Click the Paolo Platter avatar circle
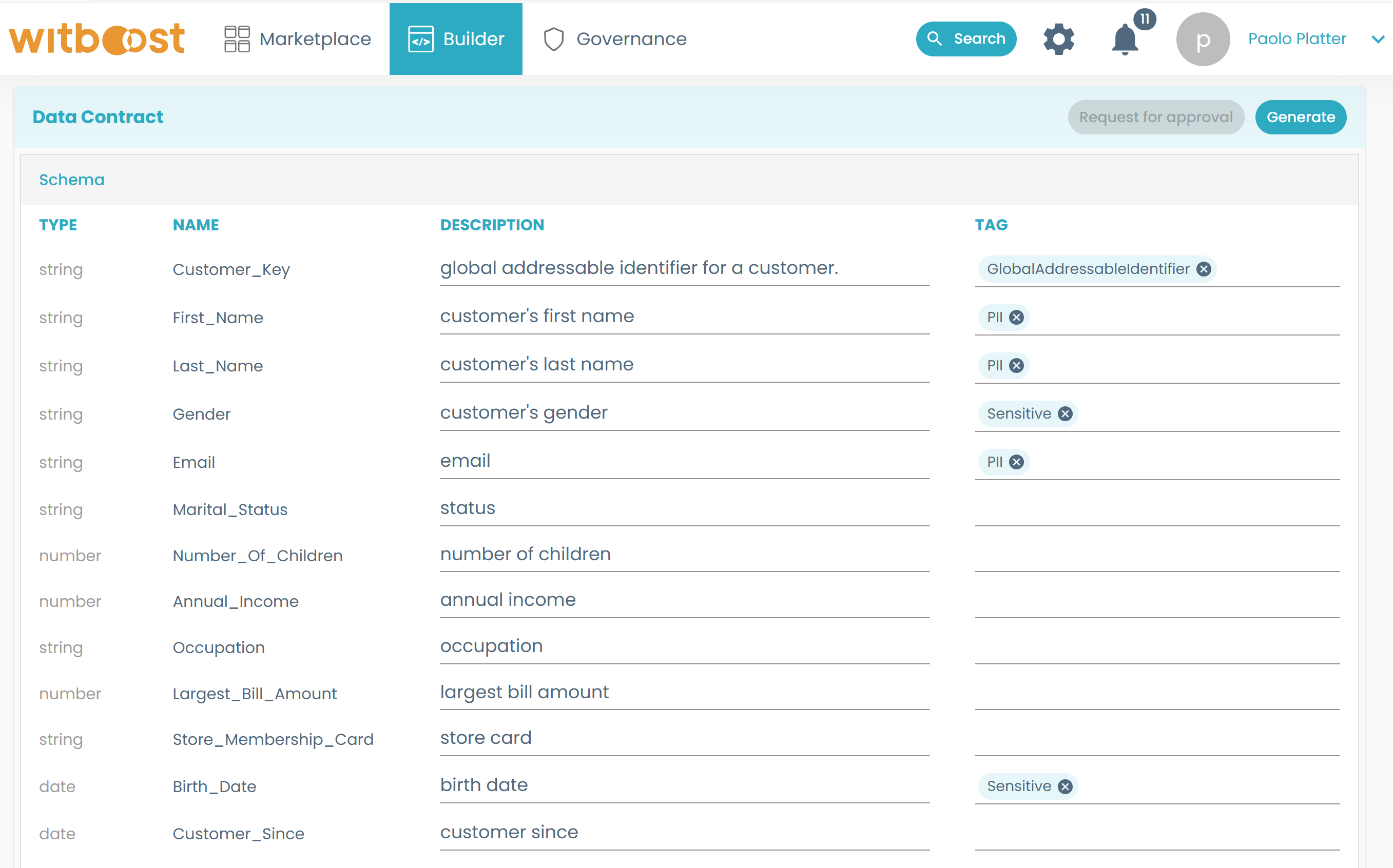Viewport: 1393px width, 868px height. [x=1203, y=39]
